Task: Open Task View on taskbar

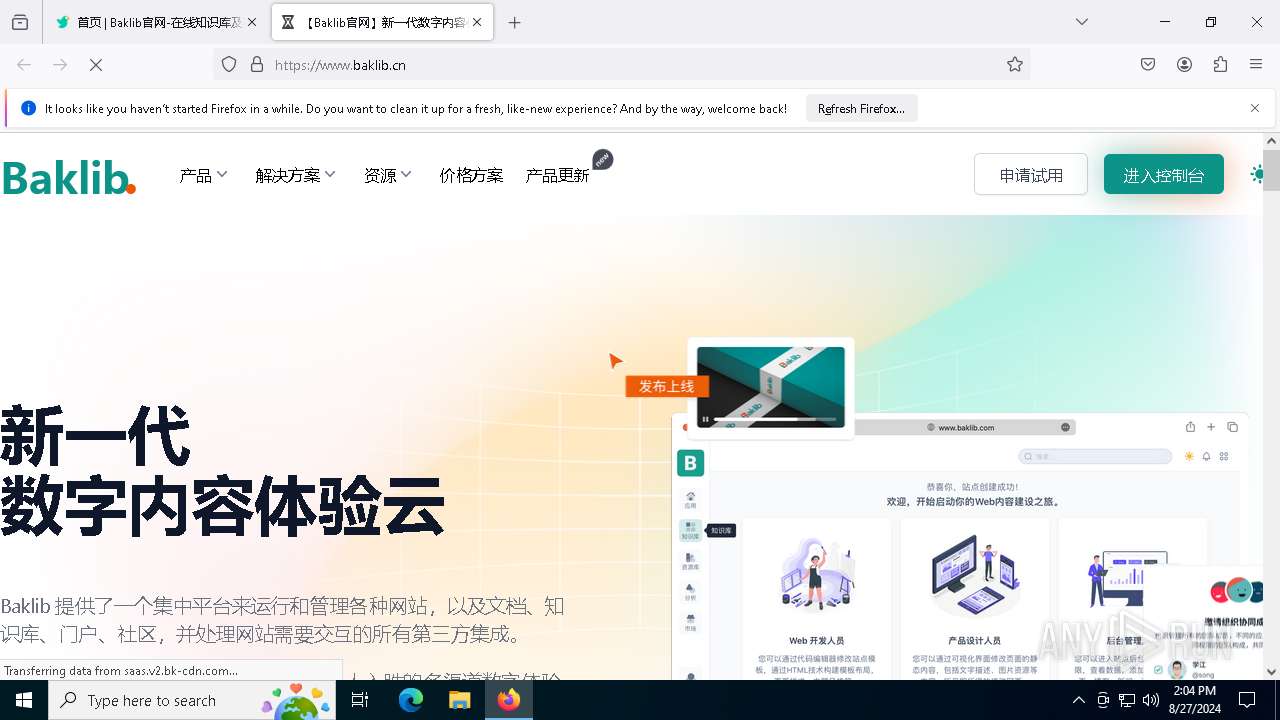Action: point(360,700)
